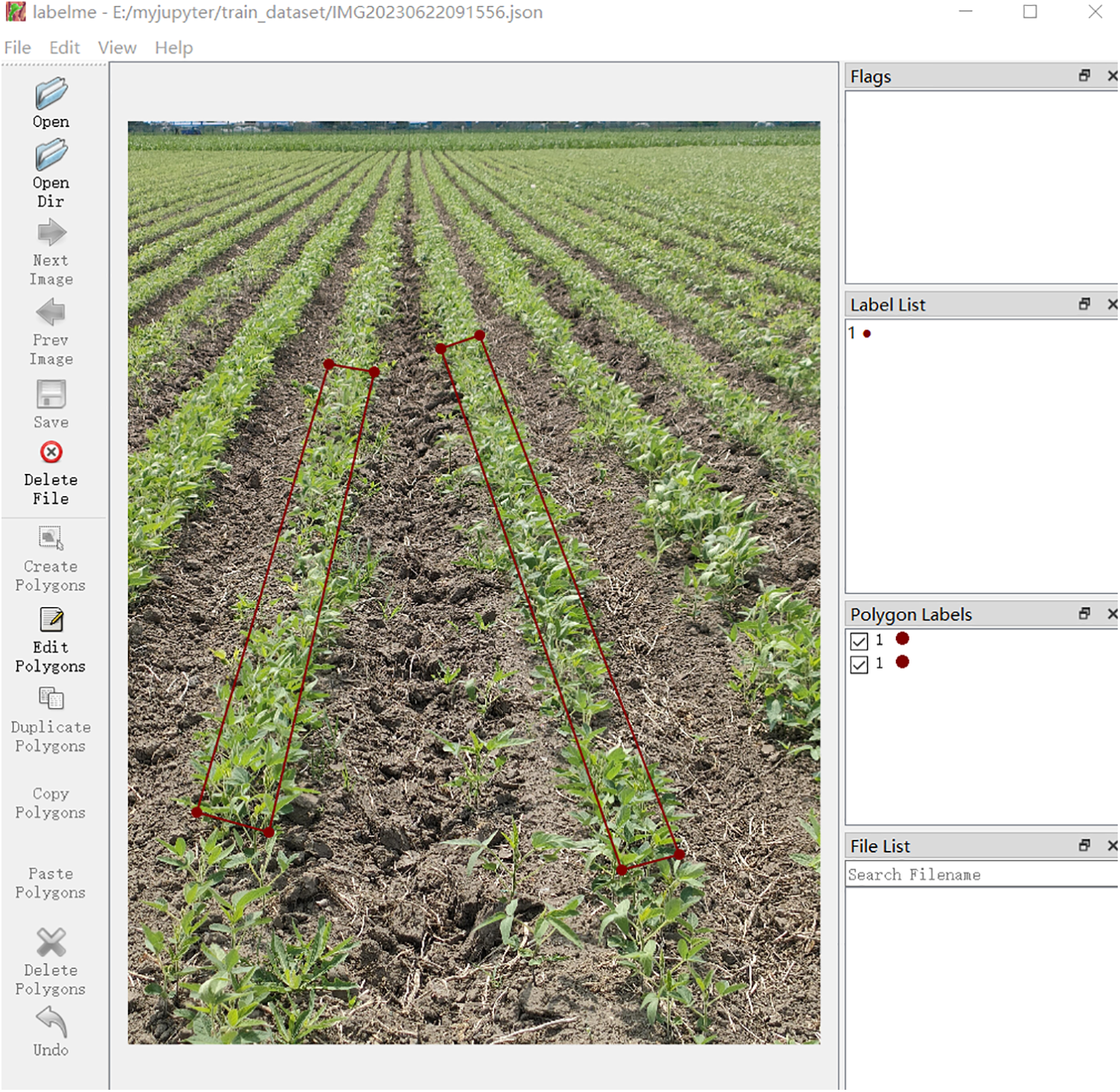Go back to Prev Image
This screenshot has width=1120, height=1092.
[51, 312]
